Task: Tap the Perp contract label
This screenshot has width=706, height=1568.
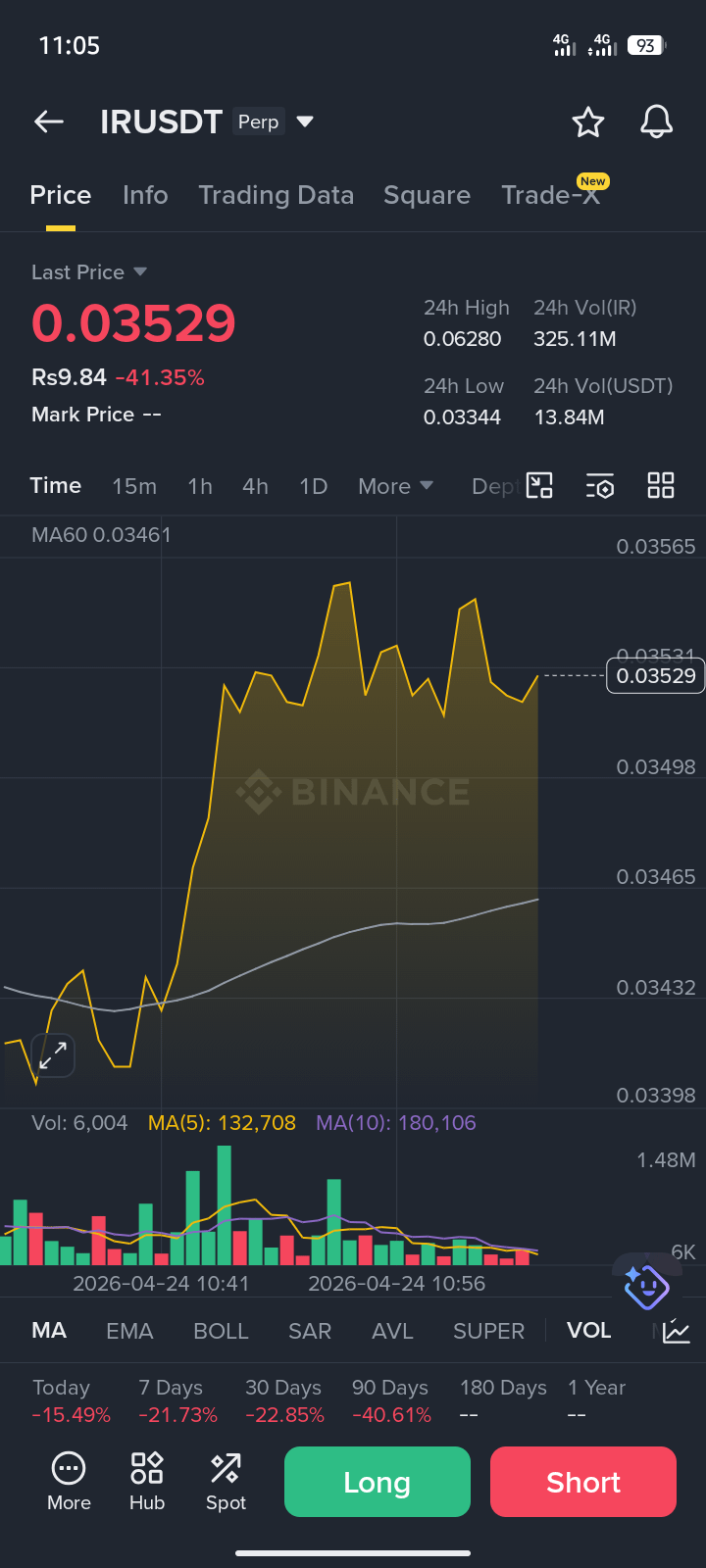Action: 259,122
